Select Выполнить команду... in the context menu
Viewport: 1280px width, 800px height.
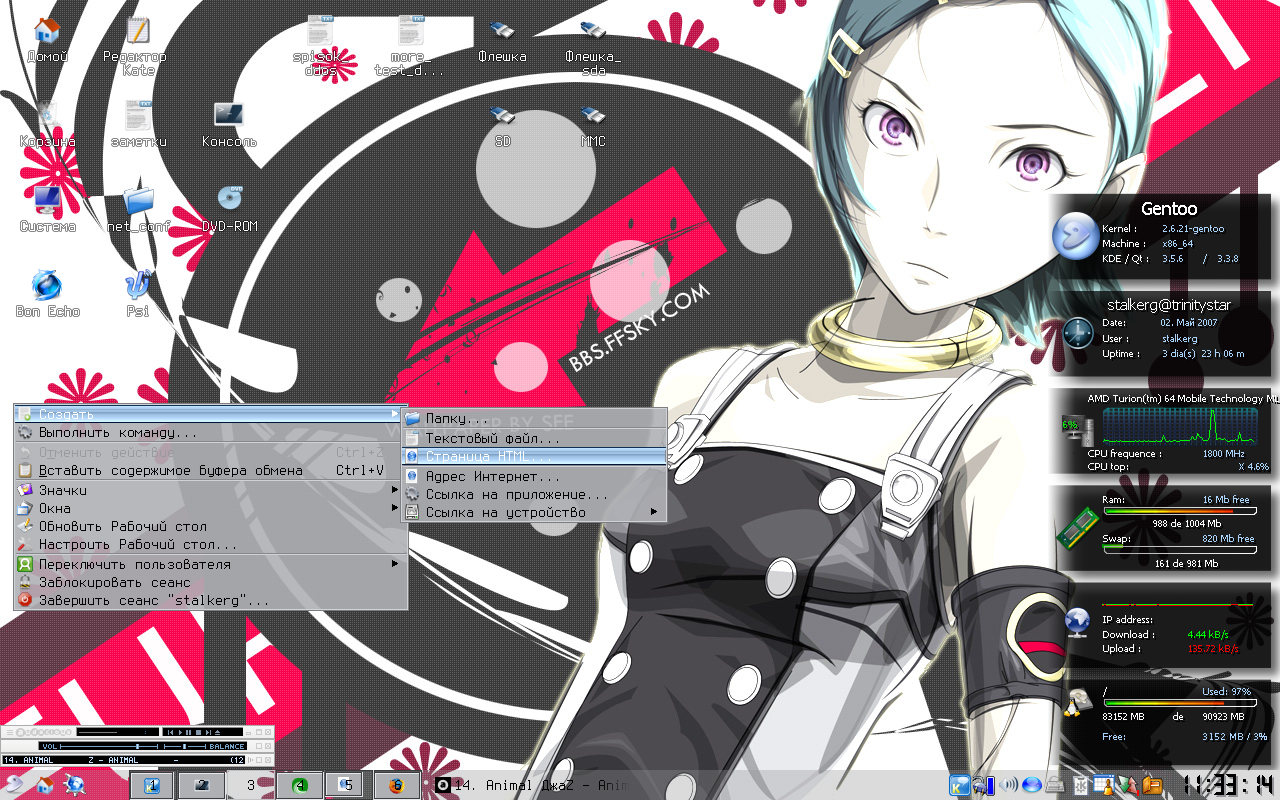[x=210, y=433]
